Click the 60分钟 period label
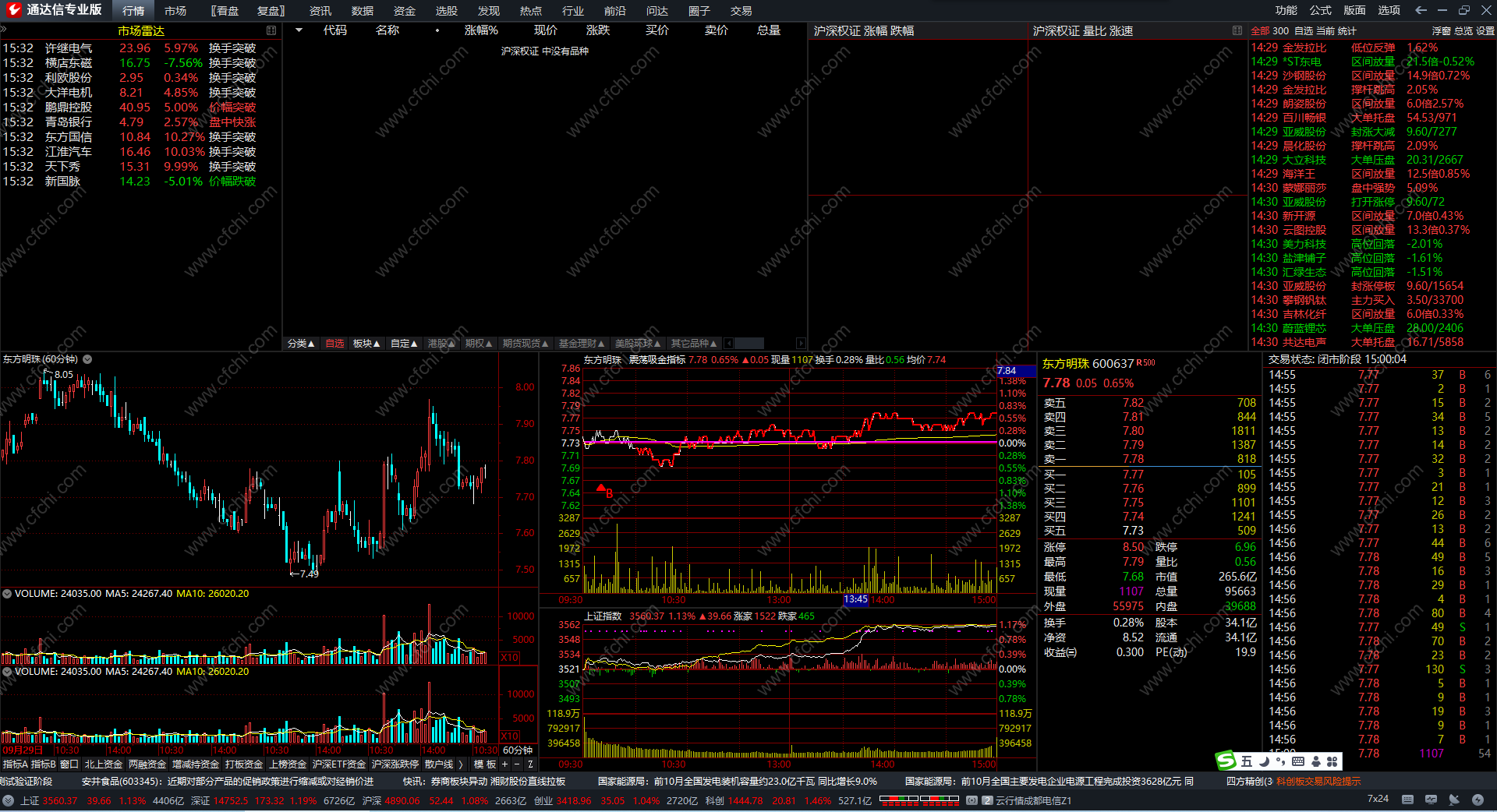The image size is (1497, 812). 518,750
